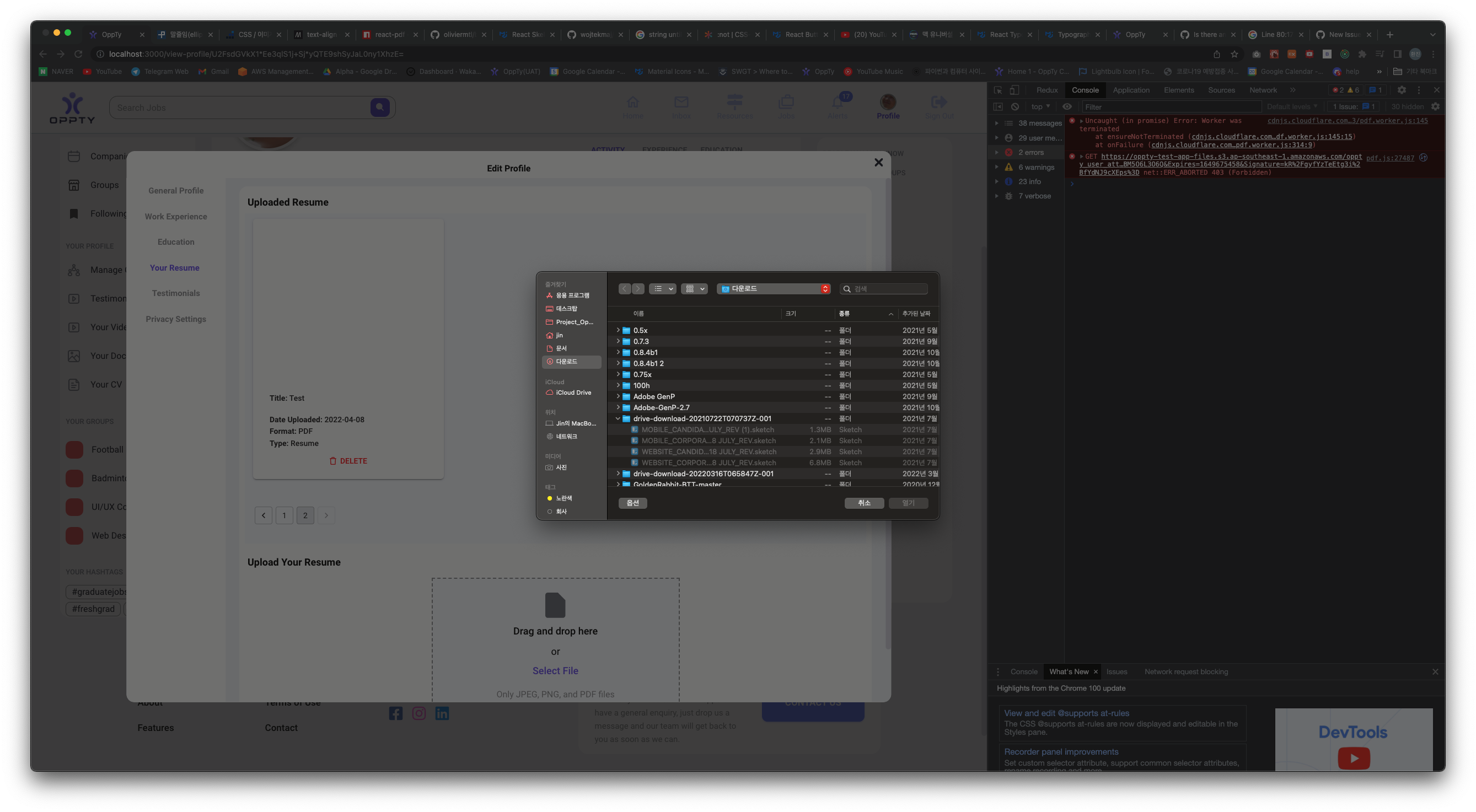Toggle device toolbar icon in DevTools
This screenshot has width=1476, height=812.
click(1014, 90)
